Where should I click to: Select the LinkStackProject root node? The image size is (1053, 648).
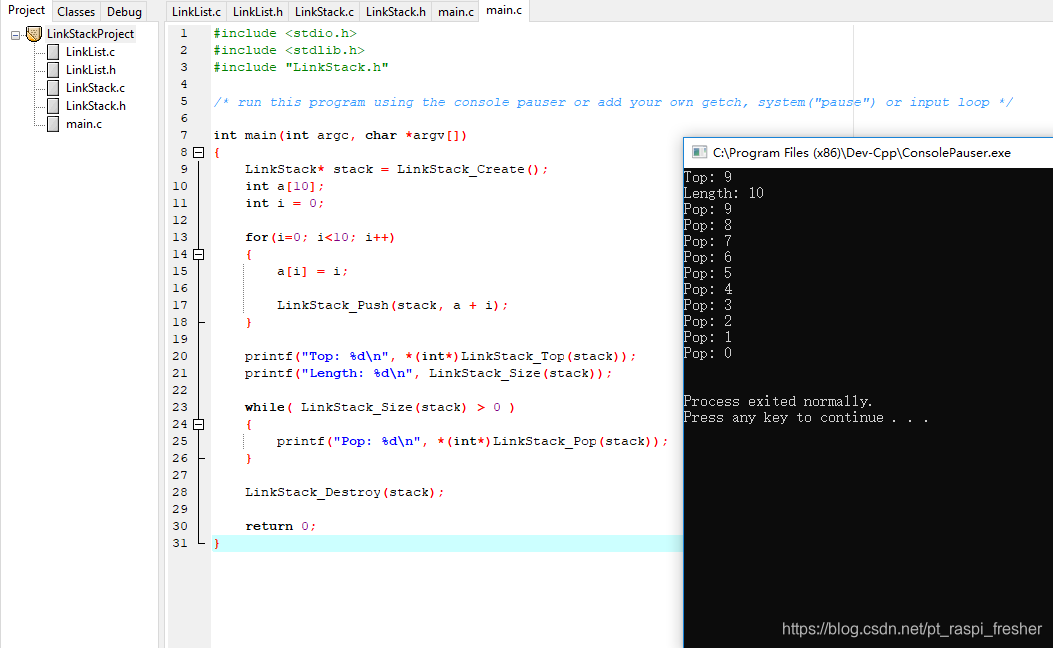coord(90,34)
